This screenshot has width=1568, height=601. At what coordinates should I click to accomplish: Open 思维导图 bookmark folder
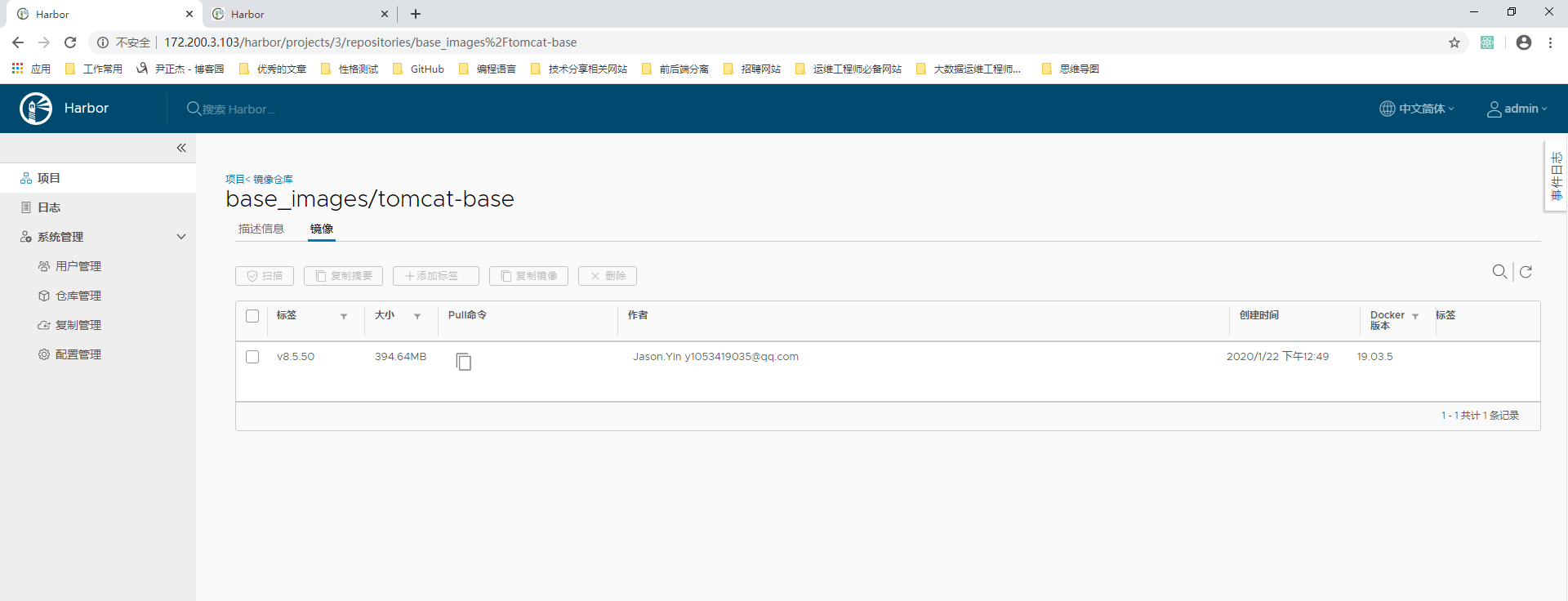click(1071, 69)
